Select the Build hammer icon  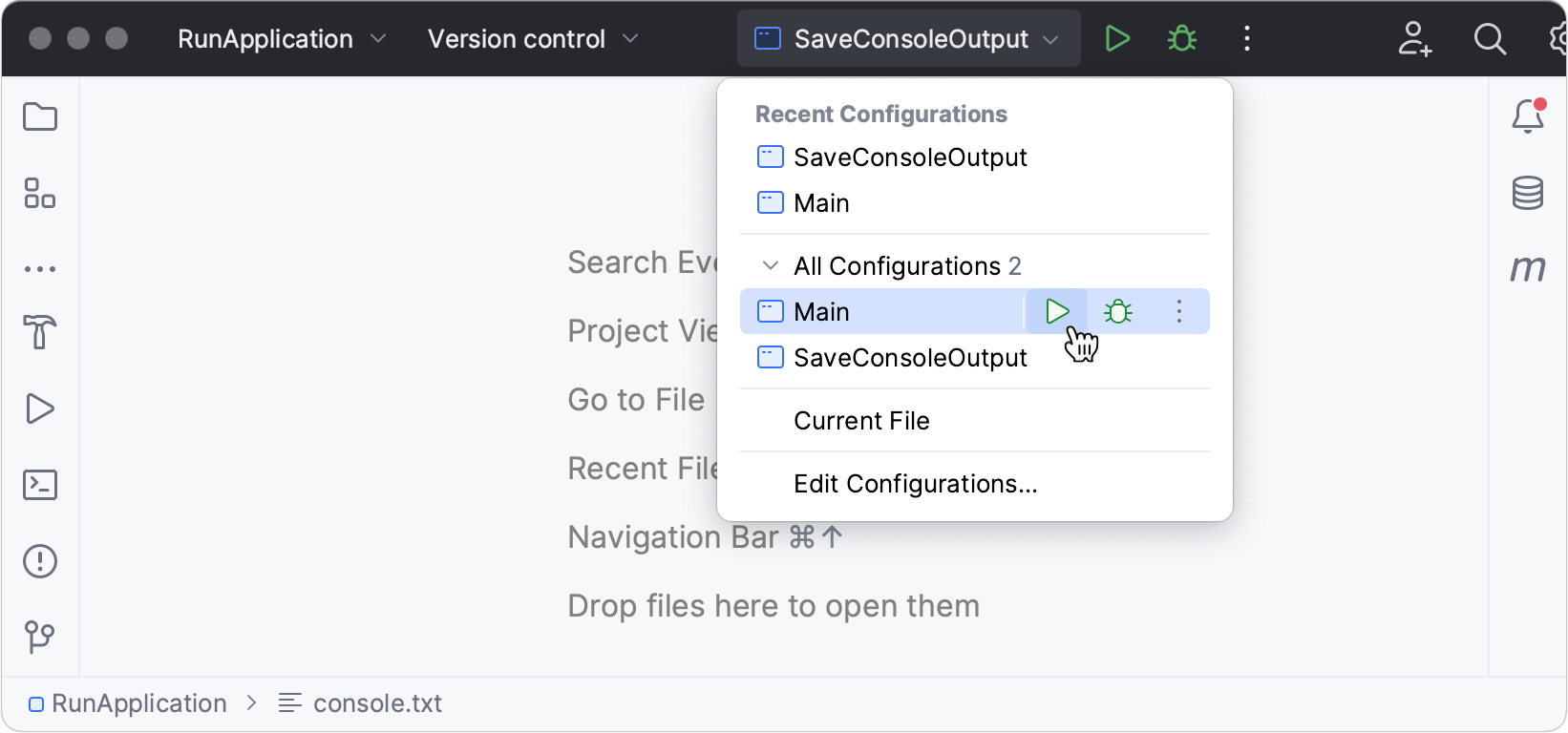click(x=39, y=332)
